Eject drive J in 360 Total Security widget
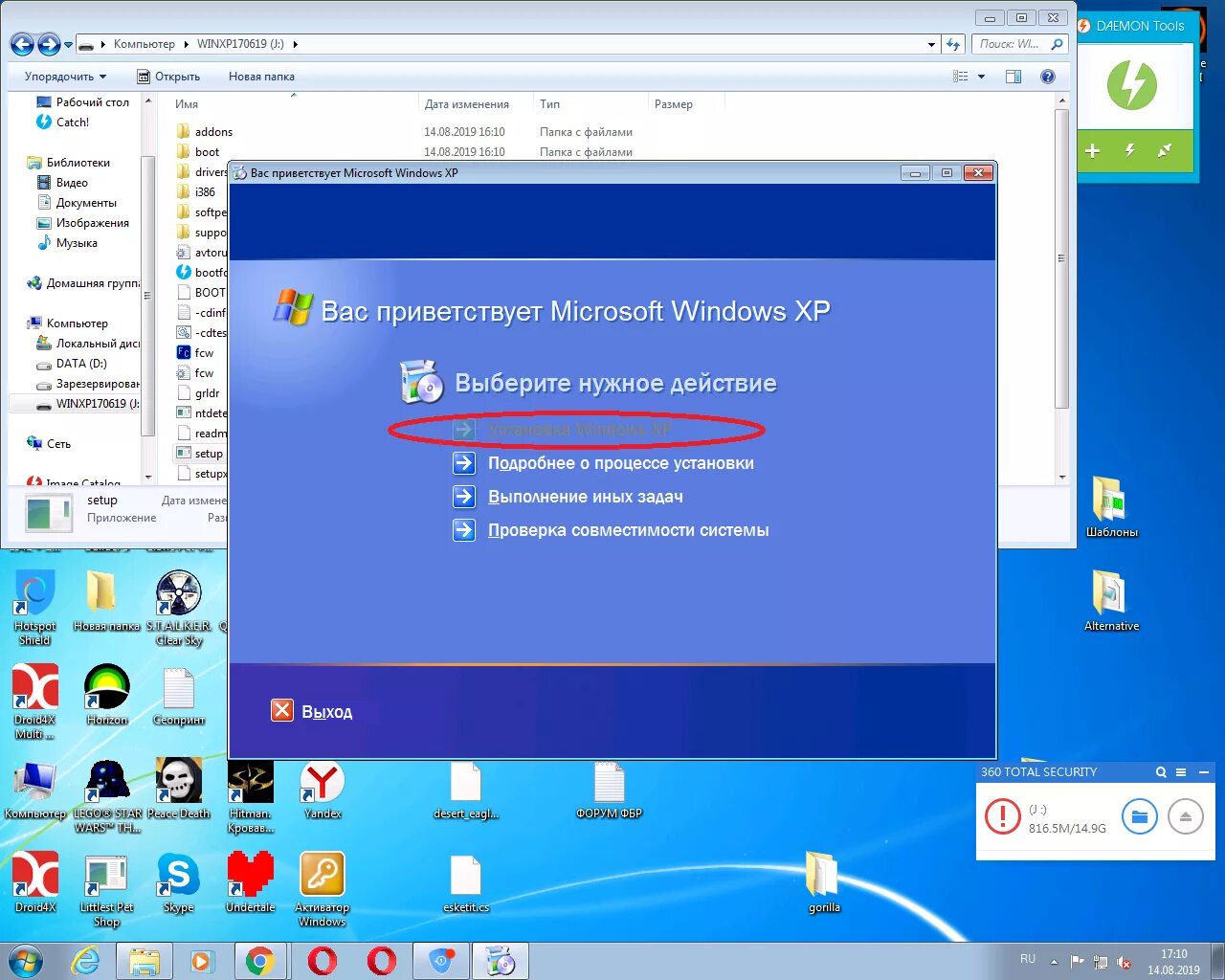 (x=1185, y=817)
